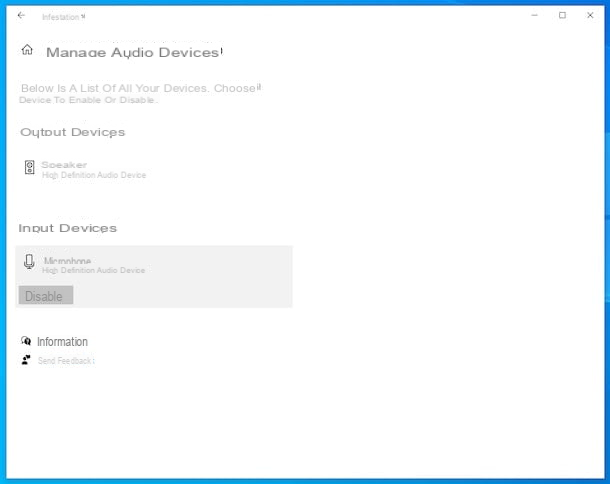Disable the Microphone input device

(x=46, y=295)
